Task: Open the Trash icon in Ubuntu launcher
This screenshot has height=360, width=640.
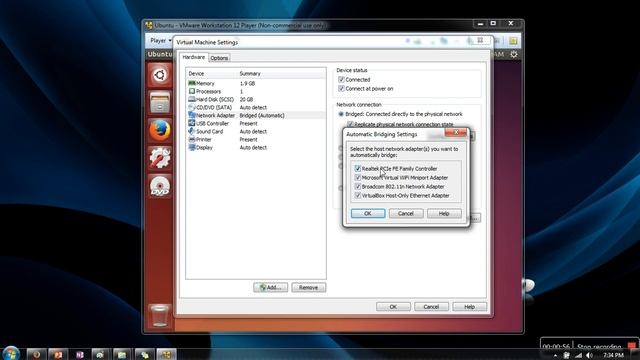Action: point(160,316)
